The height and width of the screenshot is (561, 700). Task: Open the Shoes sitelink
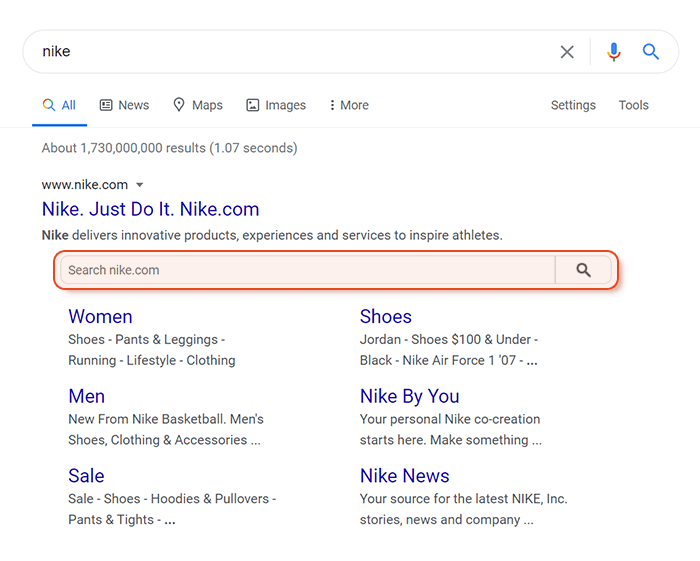386,316
